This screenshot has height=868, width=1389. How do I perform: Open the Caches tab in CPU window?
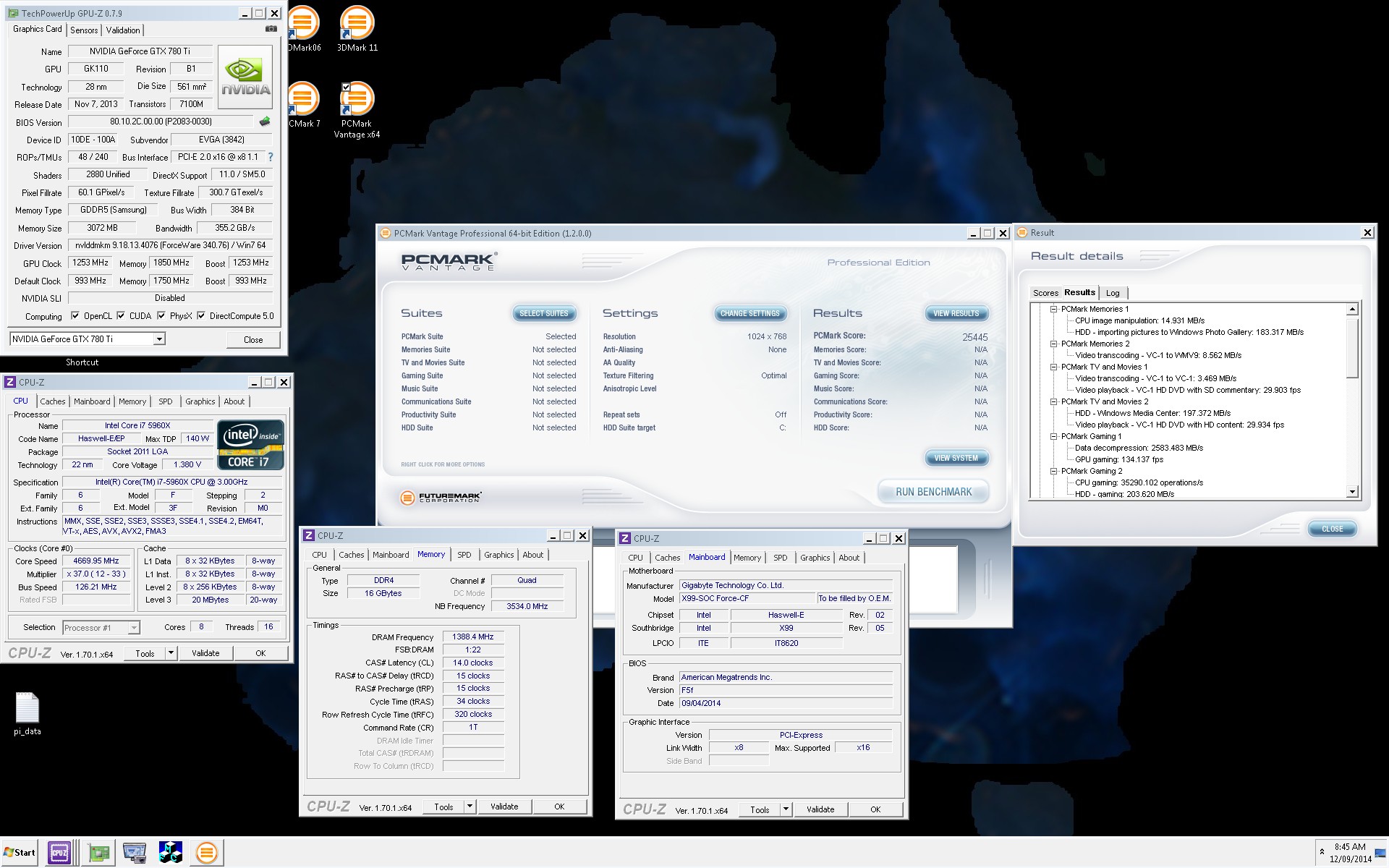52,401
